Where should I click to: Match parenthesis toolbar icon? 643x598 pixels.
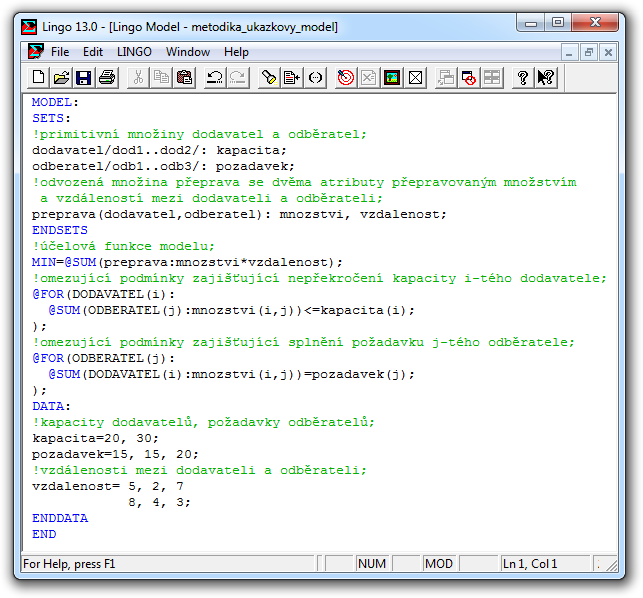click(315, 78)
